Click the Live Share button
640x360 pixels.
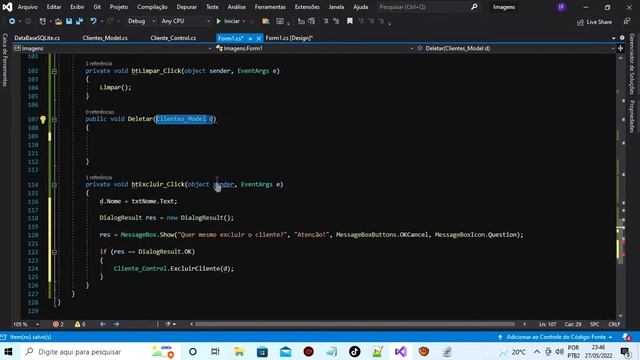(x=595, y=22)
